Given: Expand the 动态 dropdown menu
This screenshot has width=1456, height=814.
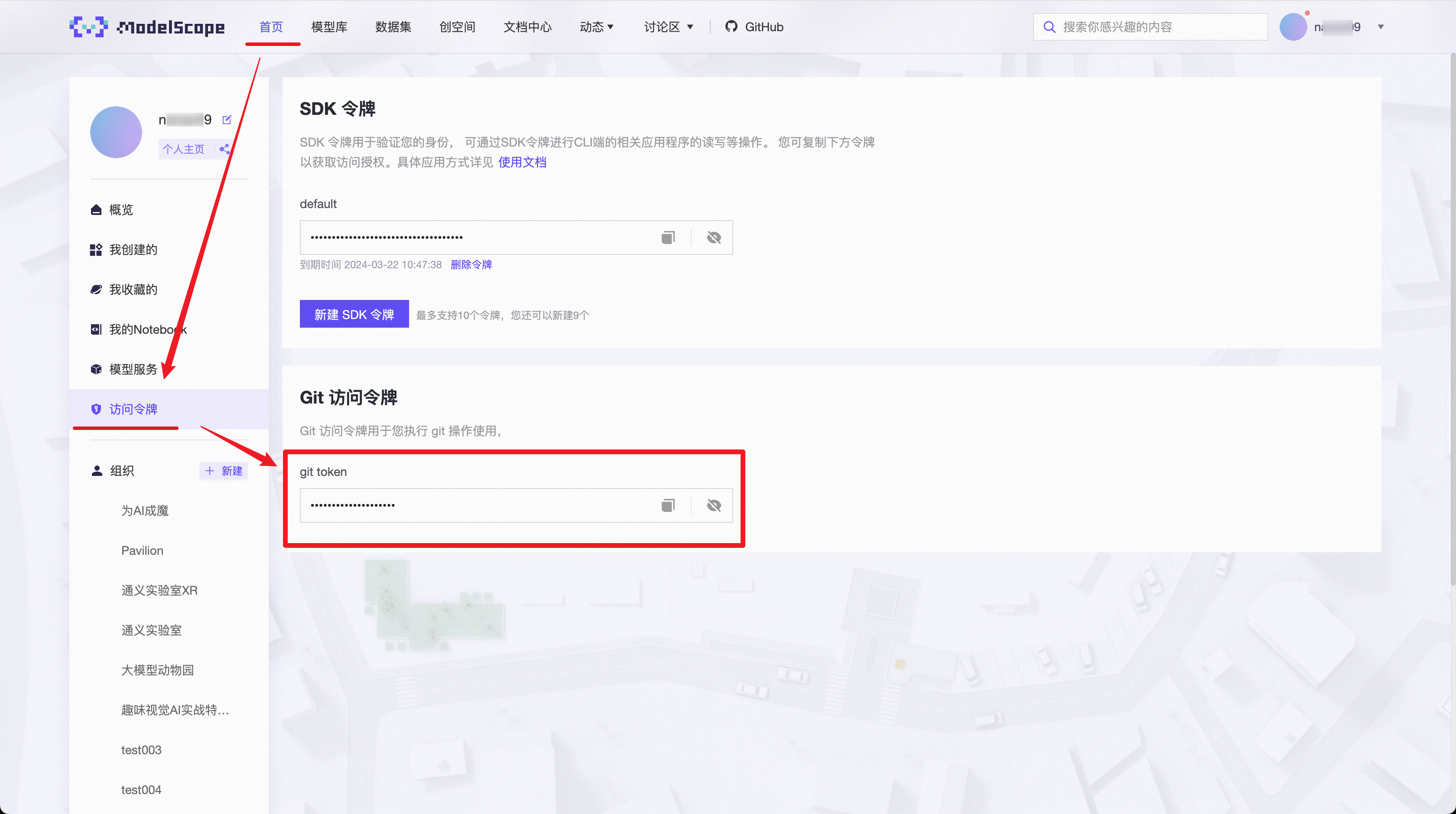Looking at the screenshot, I should (596, 26).
